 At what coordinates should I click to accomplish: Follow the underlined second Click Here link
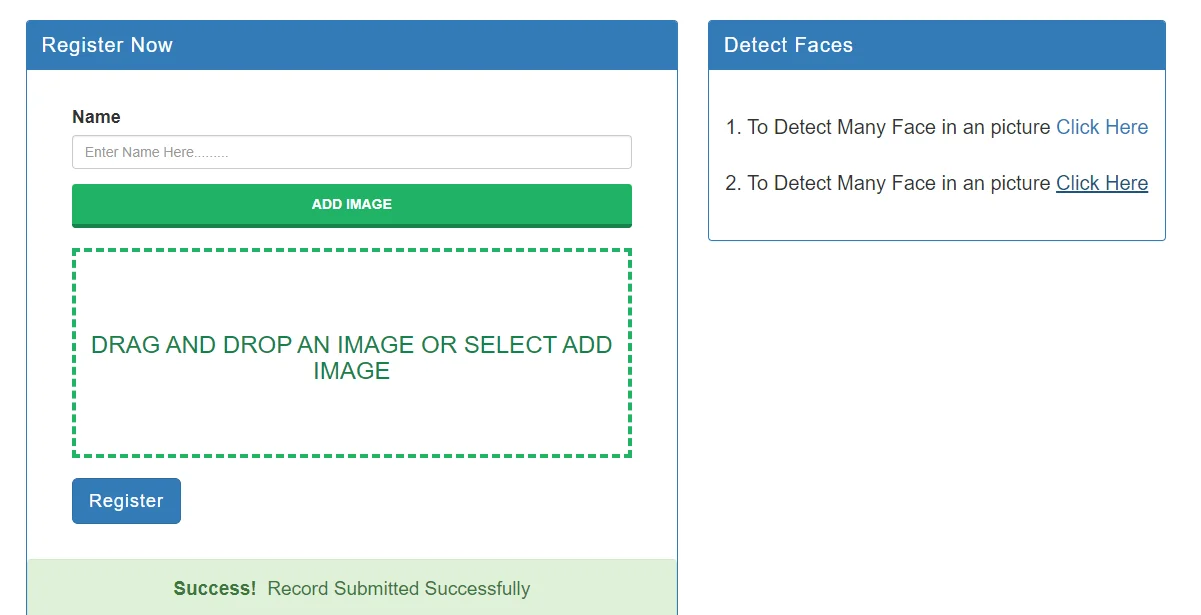(x=1102, y=183)
